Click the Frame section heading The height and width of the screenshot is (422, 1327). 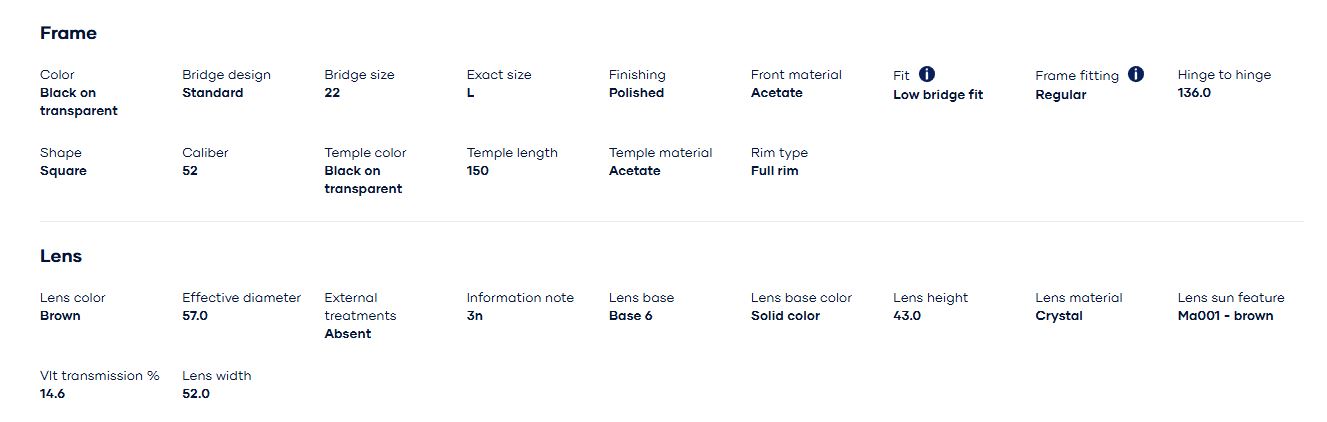[x=68, y=33]
